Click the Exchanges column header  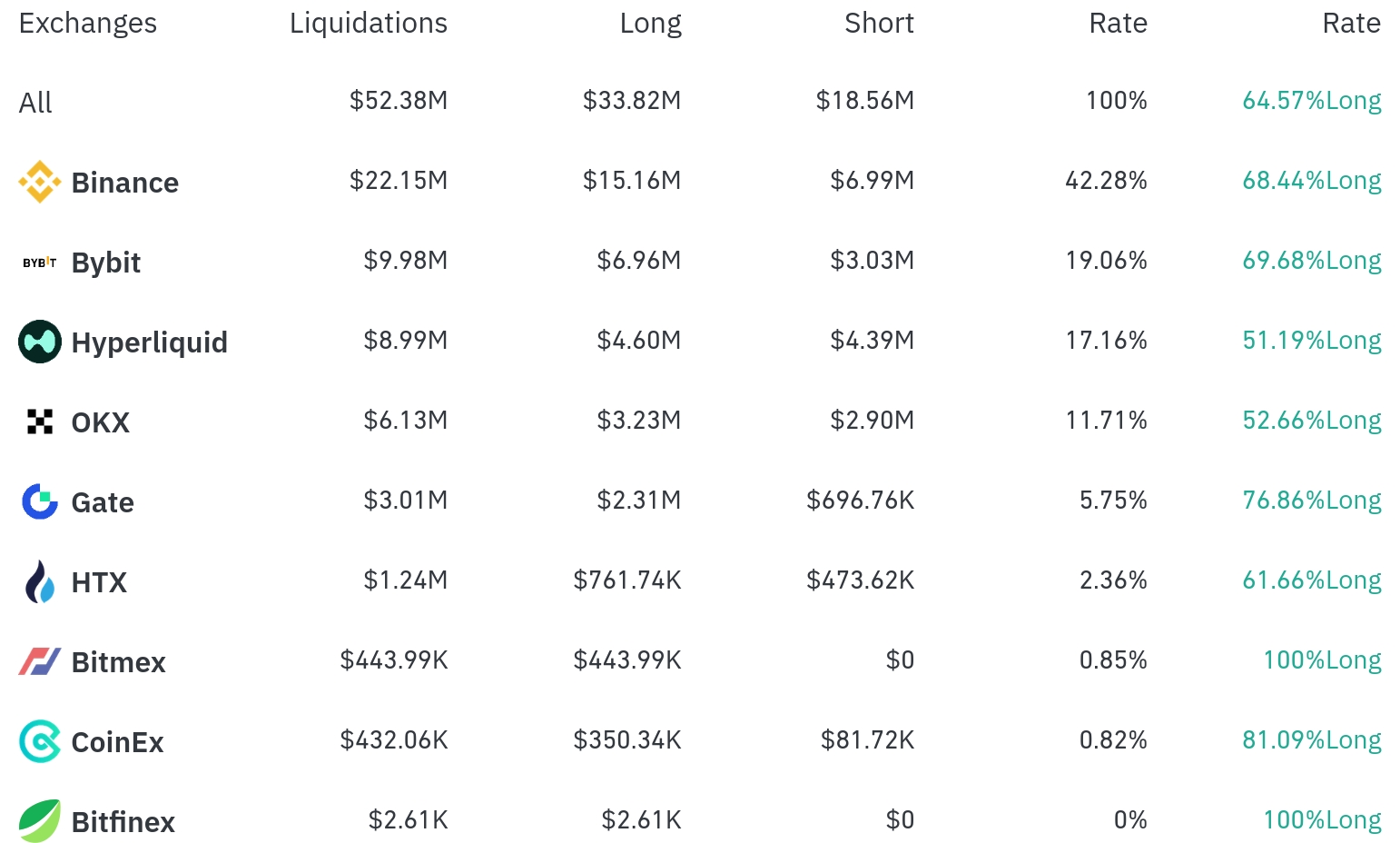tap(88, 23)
